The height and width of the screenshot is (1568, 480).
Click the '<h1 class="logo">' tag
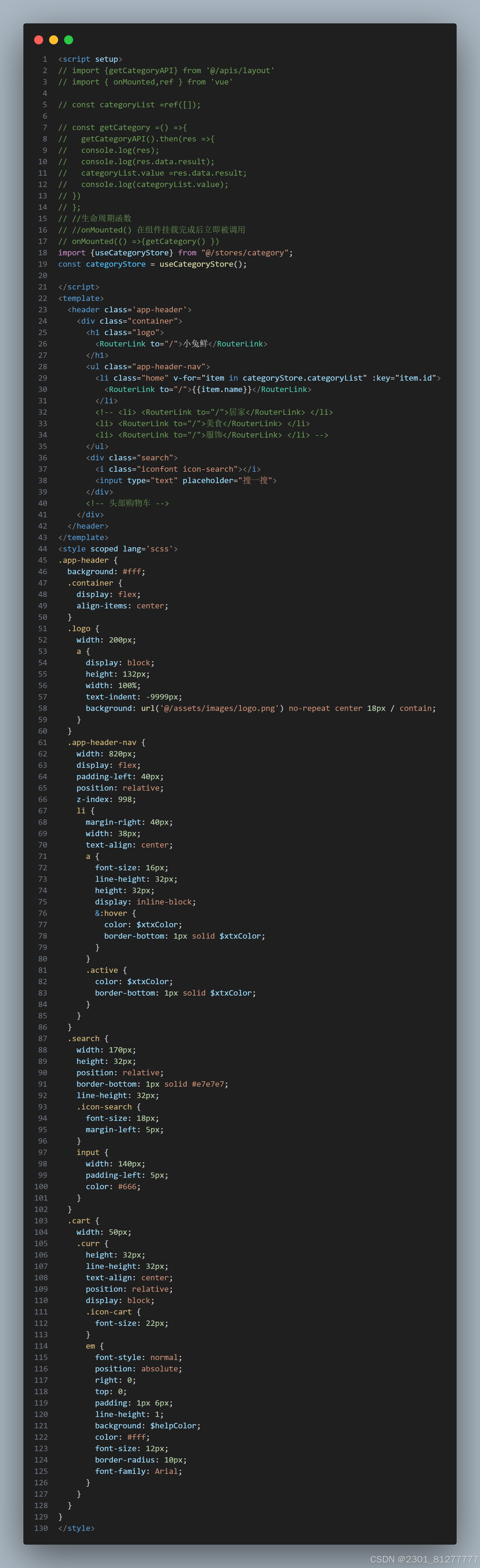125,332
